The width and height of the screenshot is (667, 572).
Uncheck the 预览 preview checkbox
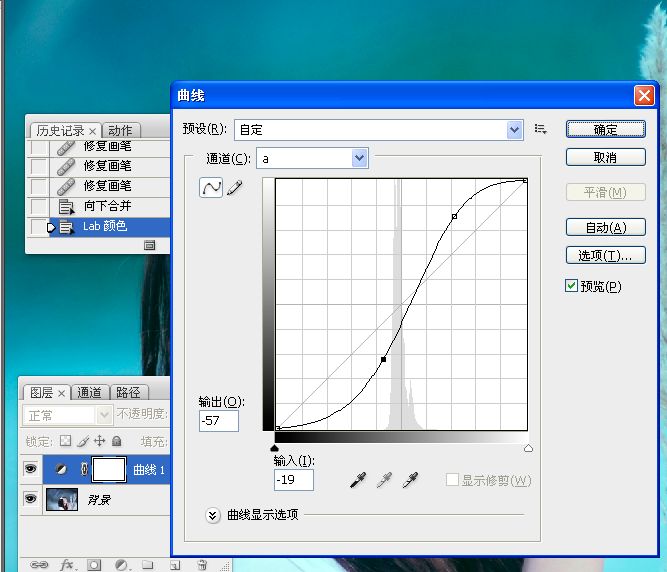coord(571,286)
